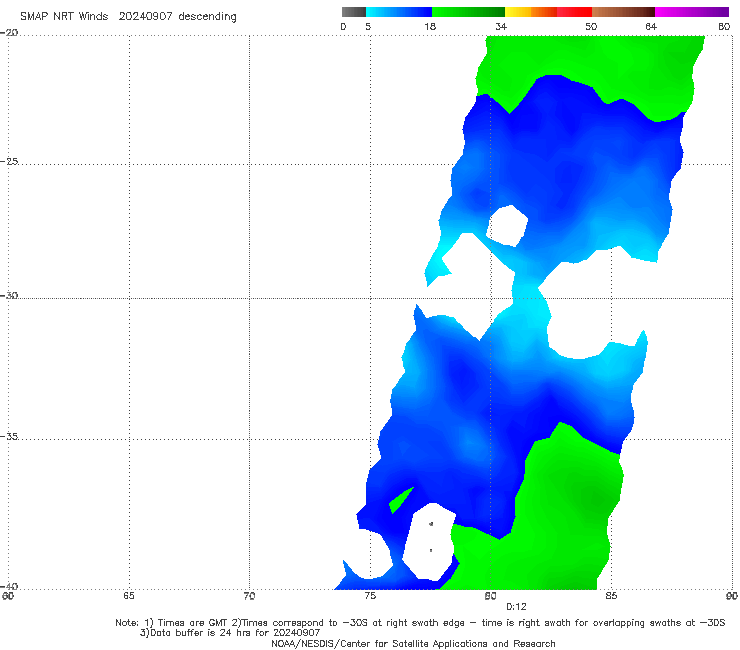Click the color bar label '34'

pyautogui.click(x=501, y=26)
